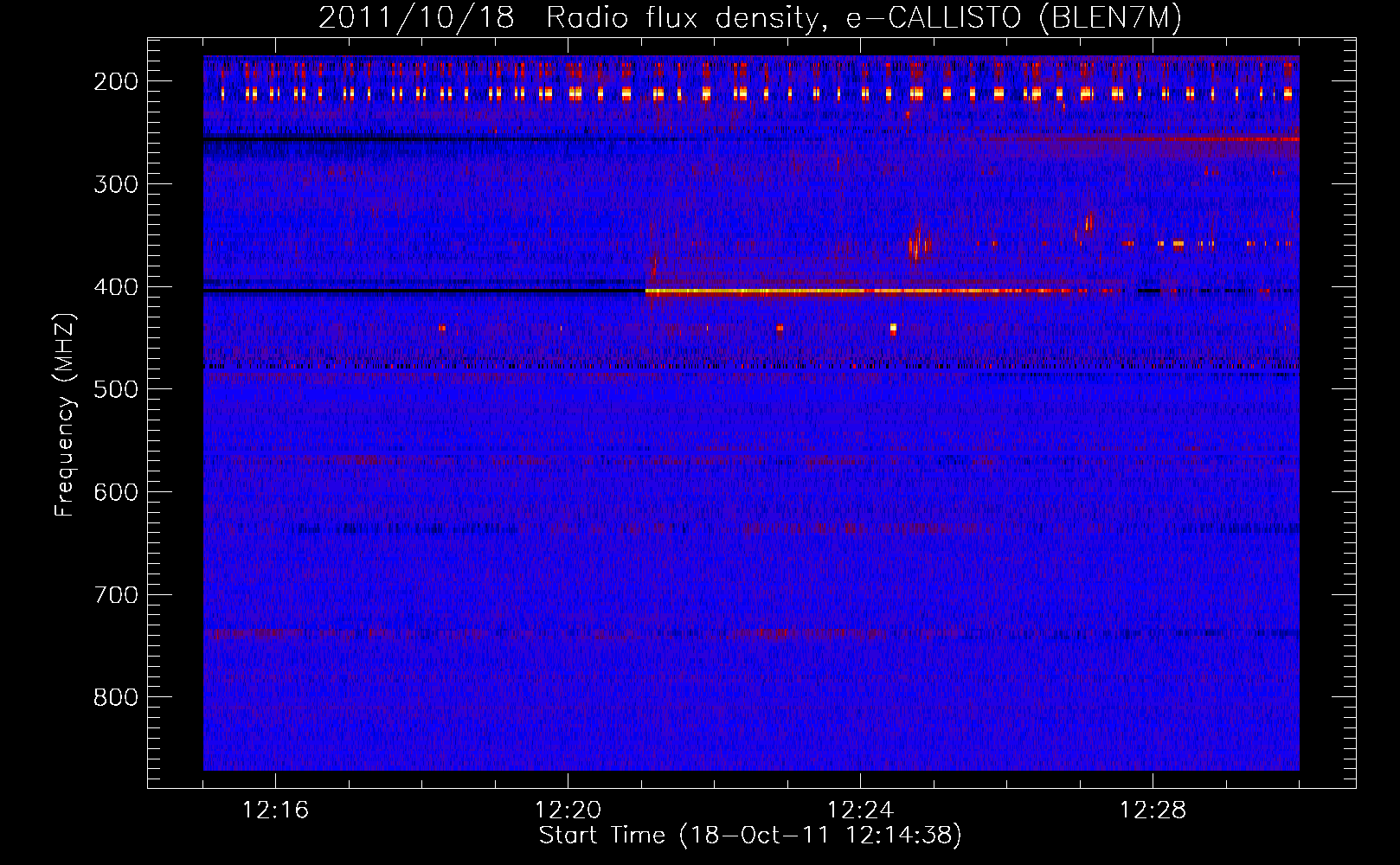Click the 'Frequency (MHZ)' axis label

[65, 414]
